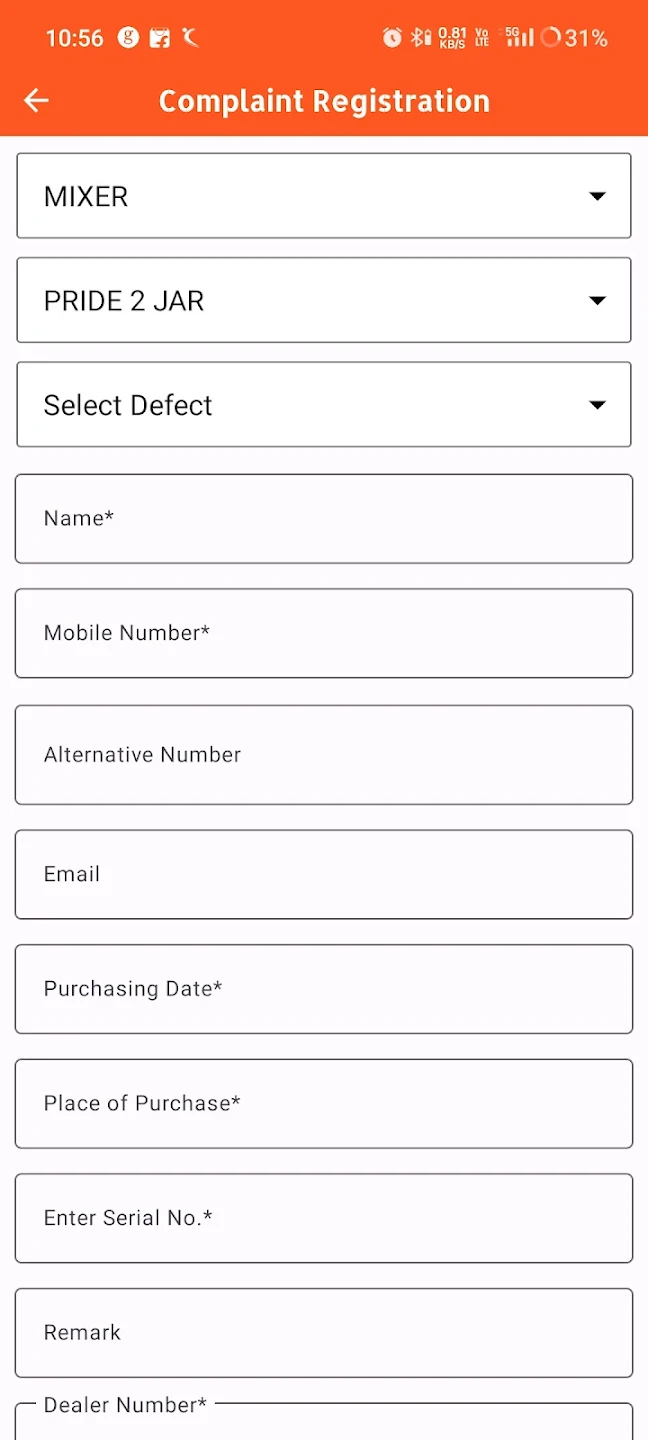Open the PRIDE 2 JAR model dropdown

324,300
